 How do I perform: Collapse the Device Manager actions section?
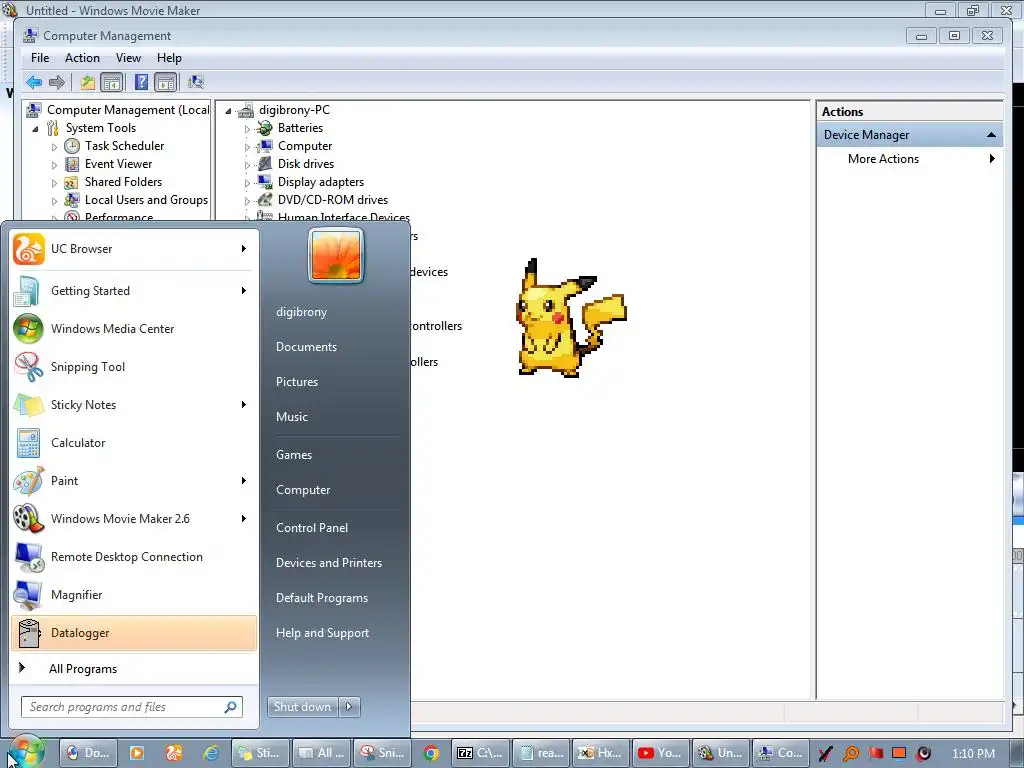[991, 135]
